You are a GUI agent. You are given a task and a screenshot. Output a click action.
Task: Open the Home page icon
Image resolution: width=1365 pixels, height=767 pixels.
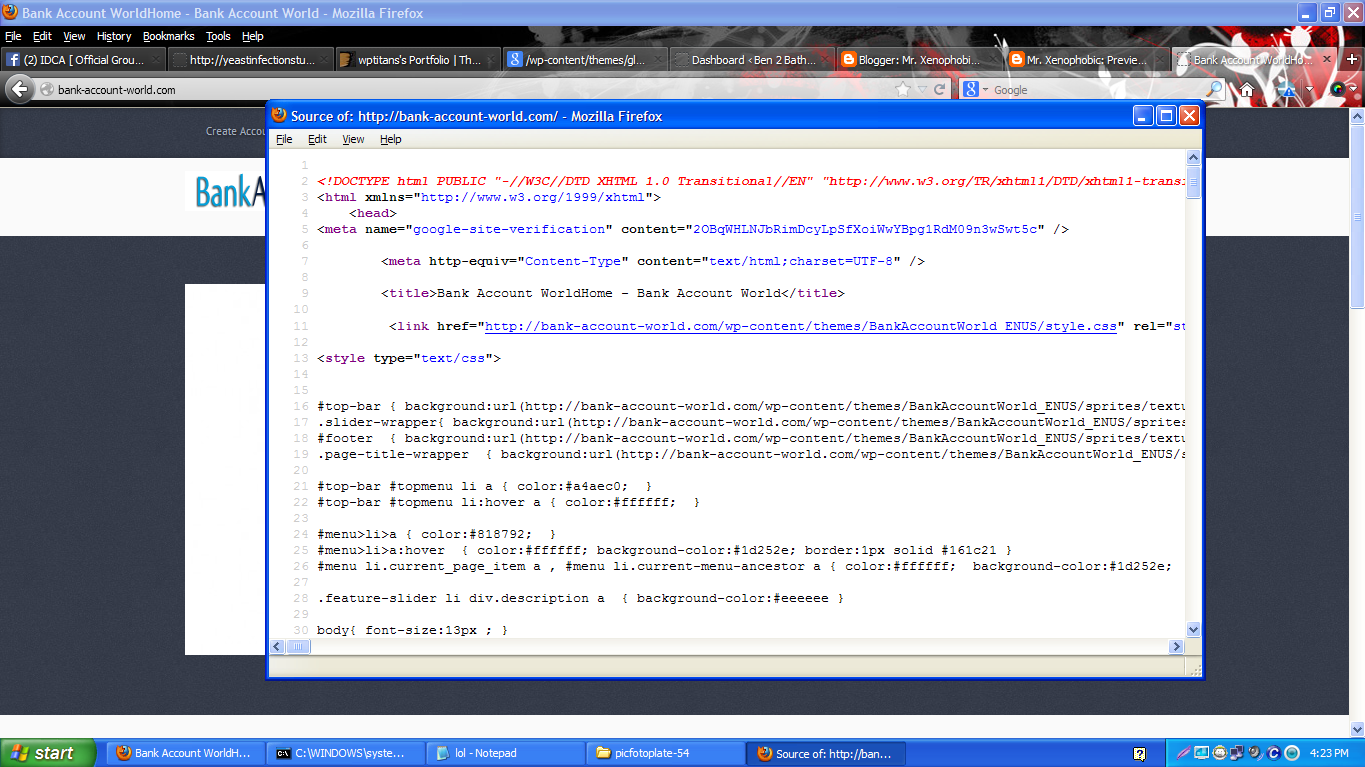pos(1247,89)
